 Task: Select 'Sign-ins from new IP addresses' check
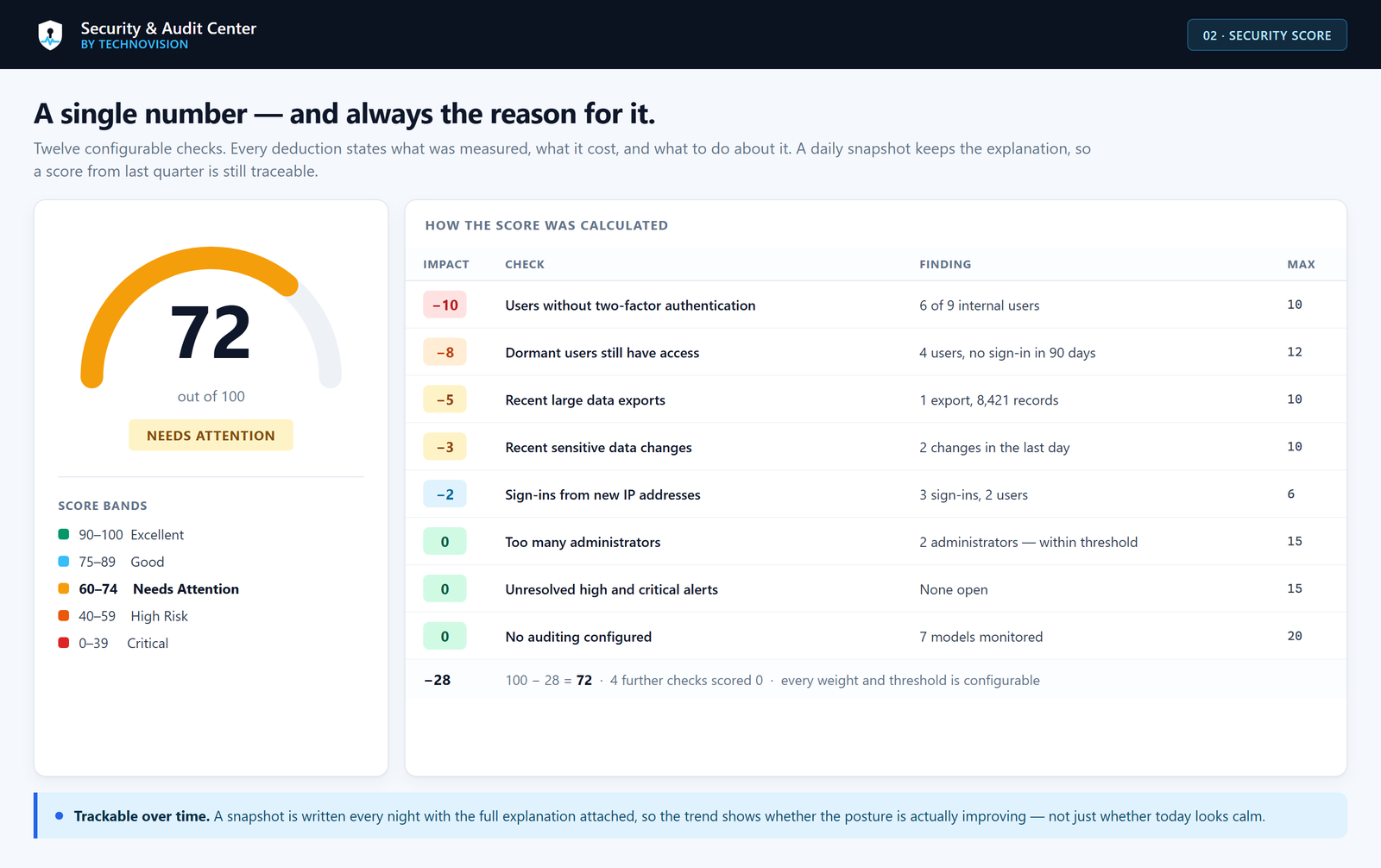click(602, 495)
